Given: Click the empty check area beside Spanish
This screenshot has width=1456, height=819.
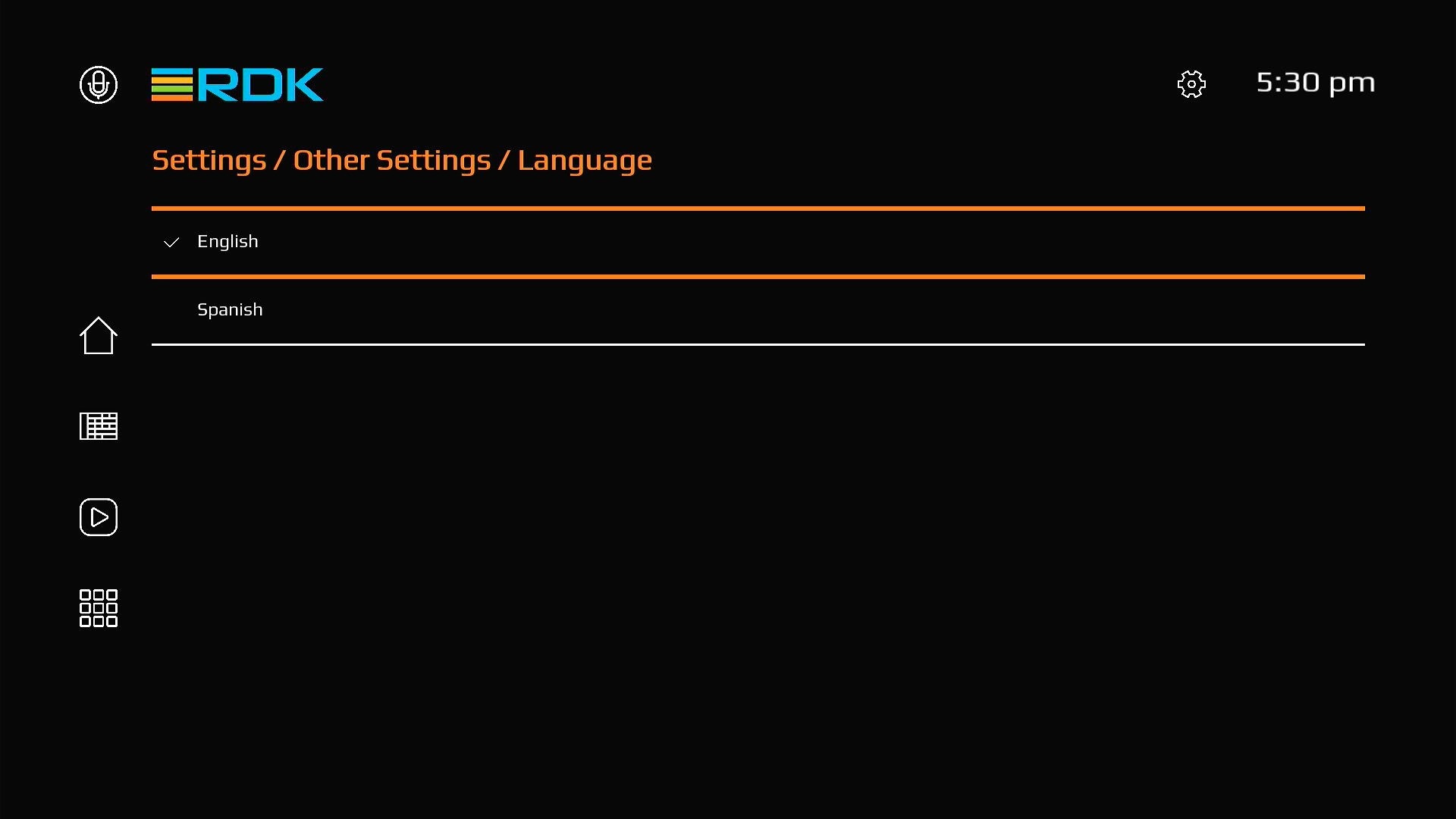Looking at the screenshot, I should [171, 310].
